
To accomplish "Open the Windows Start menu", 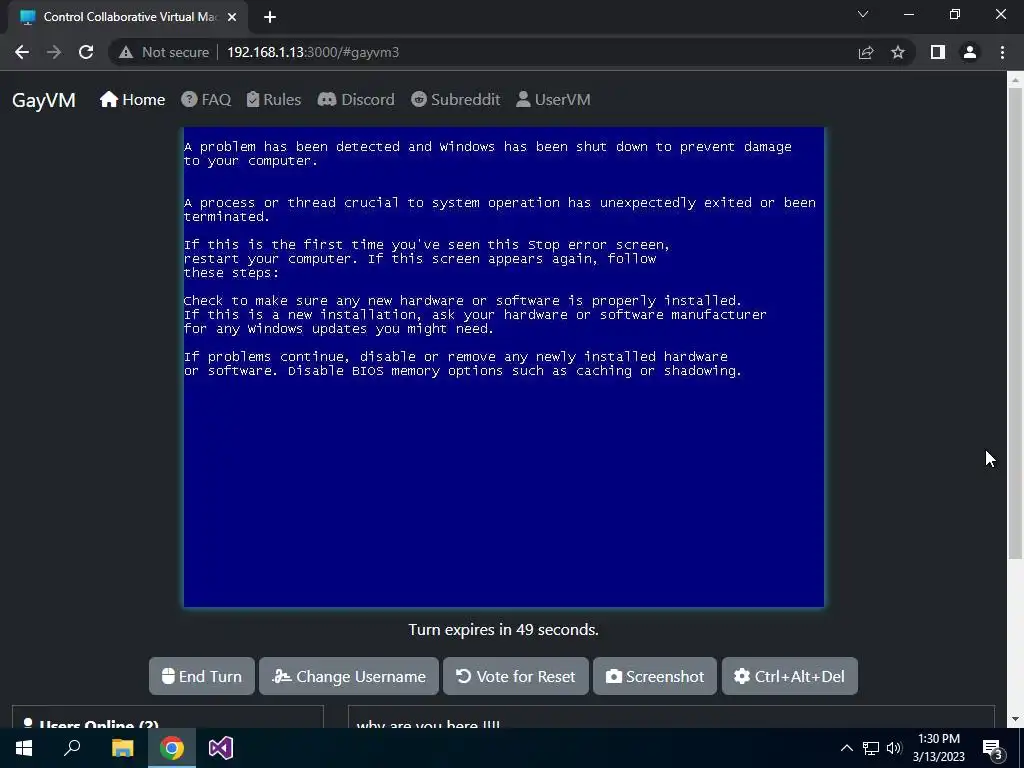I will [x=24, y=748].
